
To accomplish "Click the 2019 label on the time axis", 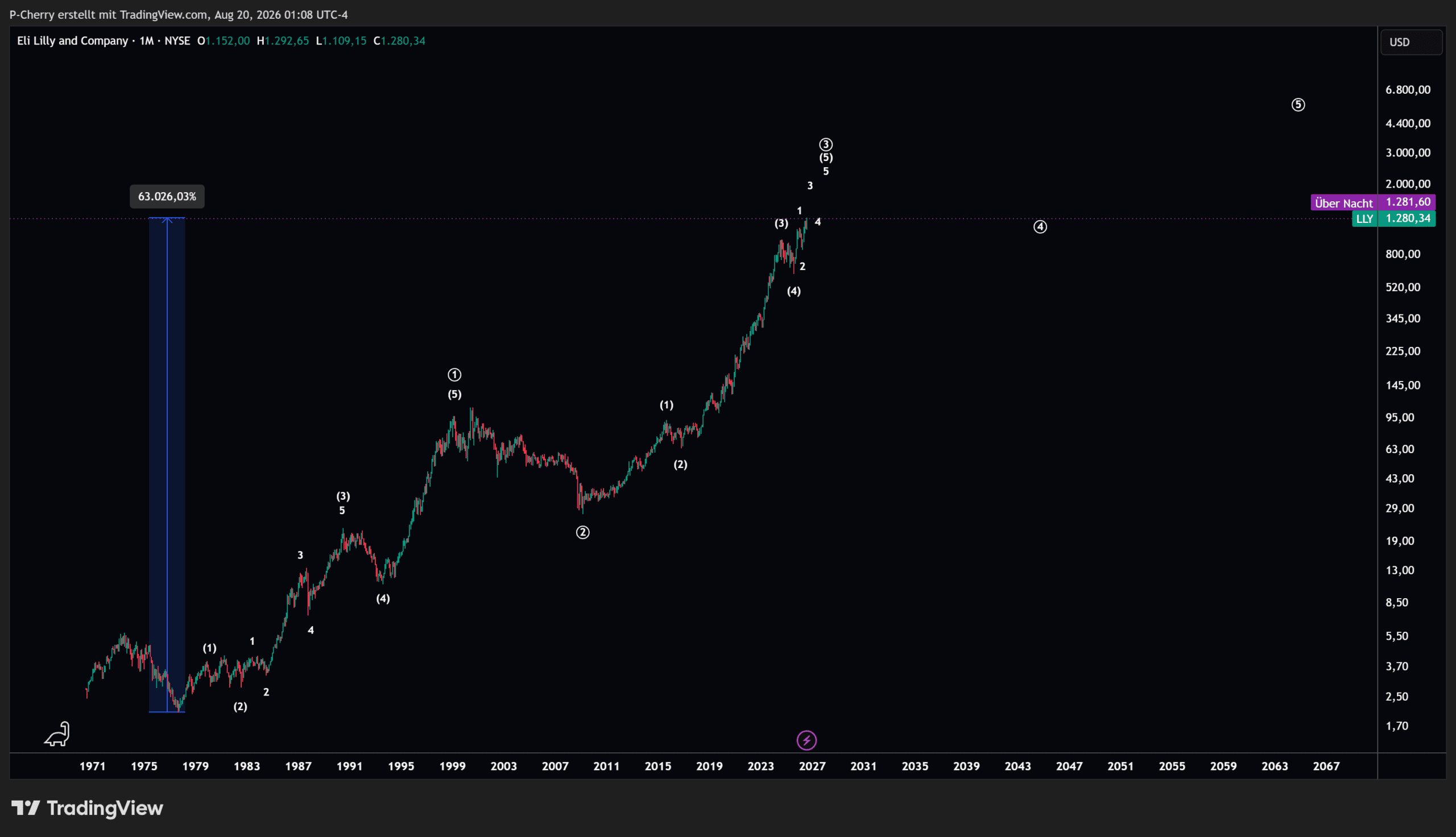I will tap(709, 766).
